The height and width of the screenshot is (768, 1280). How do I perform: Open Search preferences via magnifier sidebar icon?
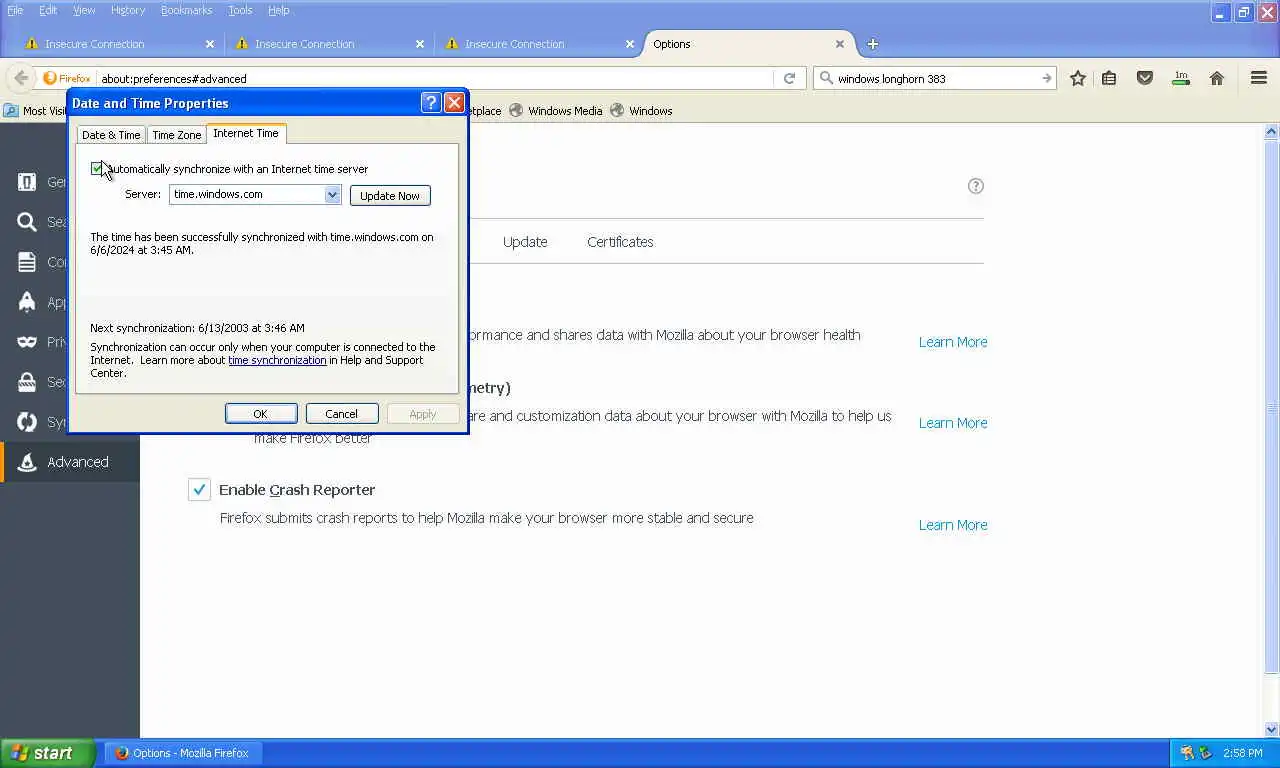click(x=27, y=222)
